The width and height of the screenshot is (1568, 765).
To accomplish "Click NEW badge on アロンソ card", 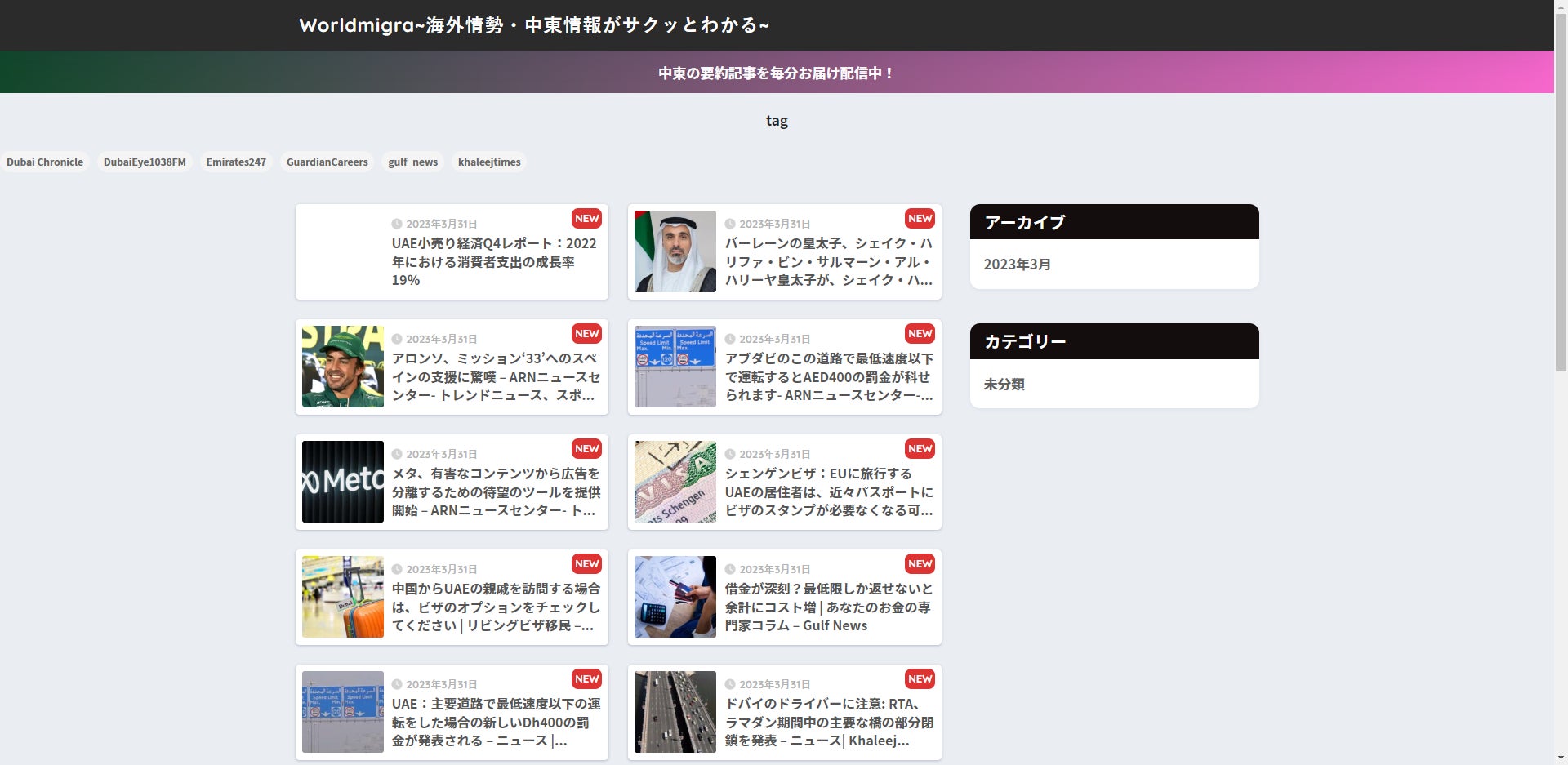I will click(x=586, y=333).
